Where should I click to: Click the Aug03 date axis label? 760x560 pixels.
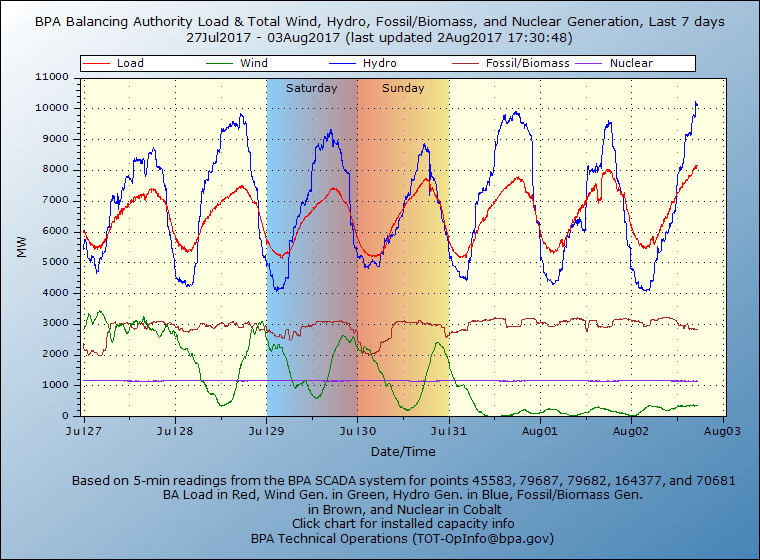722,431
